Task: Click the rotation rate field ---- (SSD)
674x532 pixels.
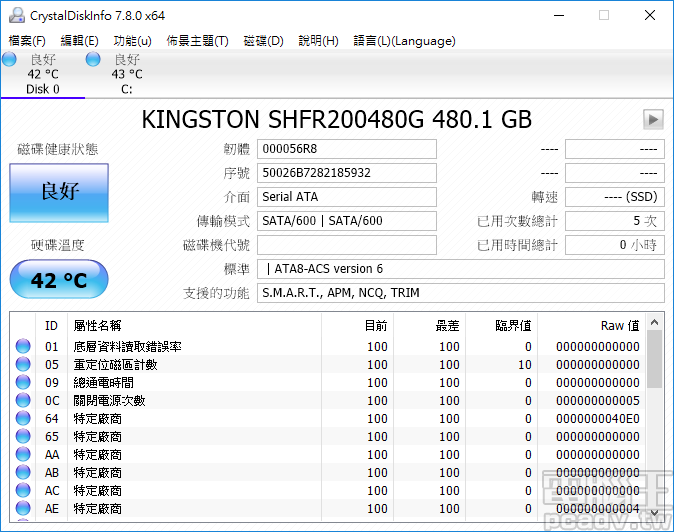Action: [615, 197]
